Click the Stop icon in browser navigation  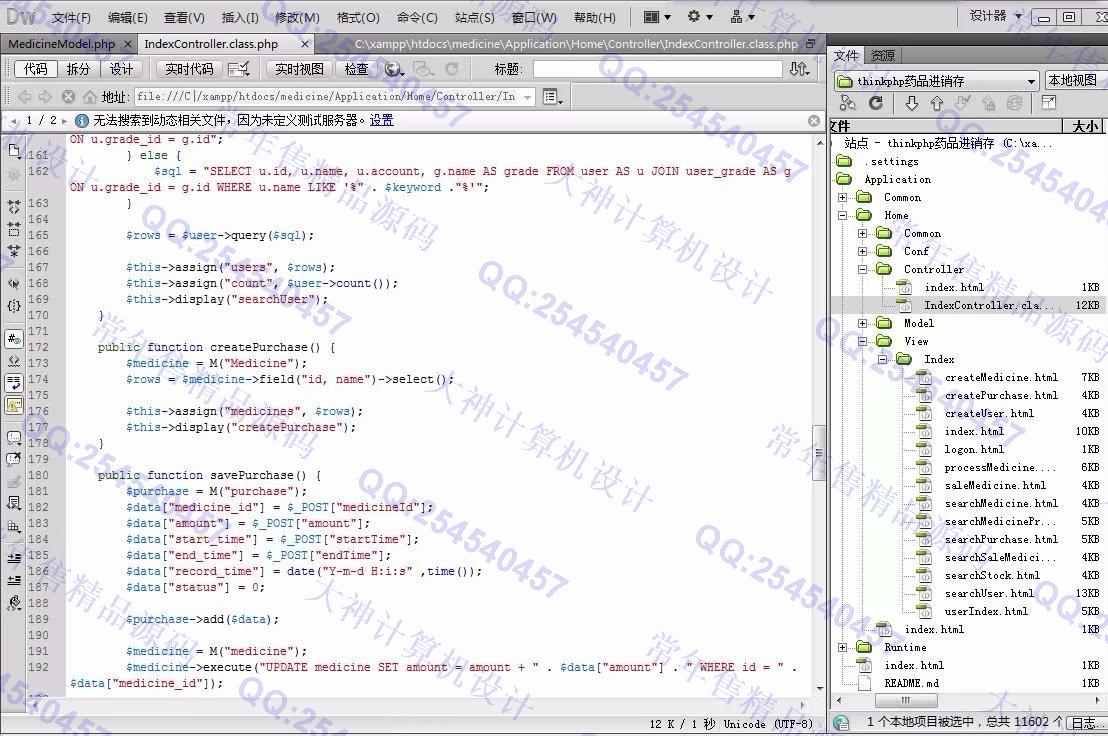coord(68,97)
